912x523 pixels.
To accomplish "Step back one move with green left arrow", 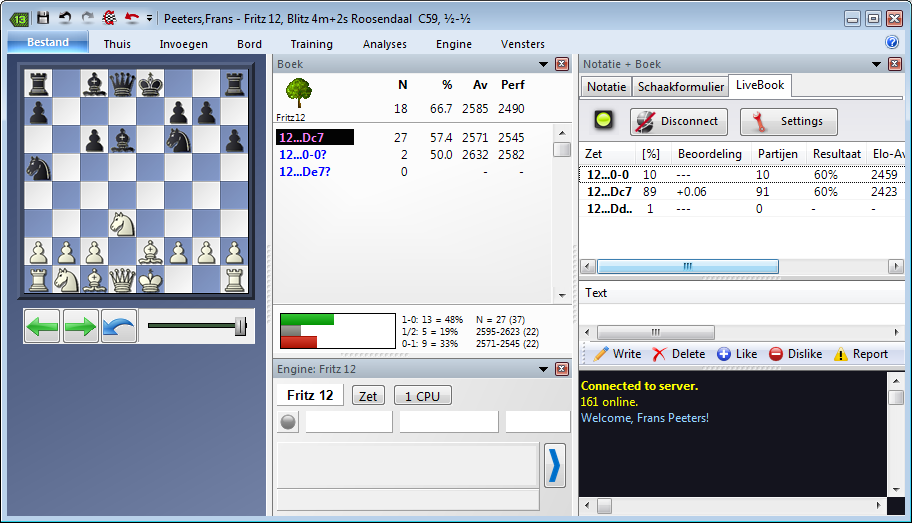I will click(x=42, y=326).
